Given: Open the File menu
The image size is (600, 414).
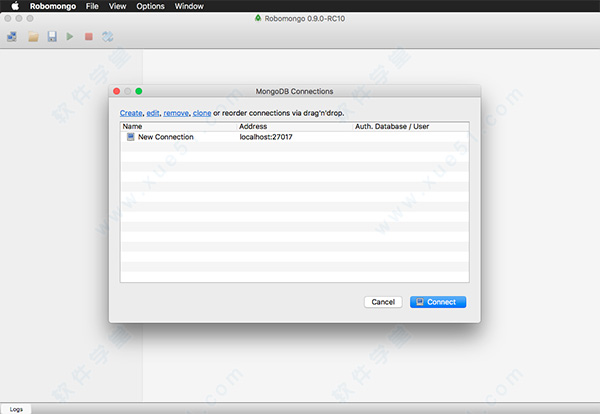Looking at the screenshot, I should click(x=92, y=6).
